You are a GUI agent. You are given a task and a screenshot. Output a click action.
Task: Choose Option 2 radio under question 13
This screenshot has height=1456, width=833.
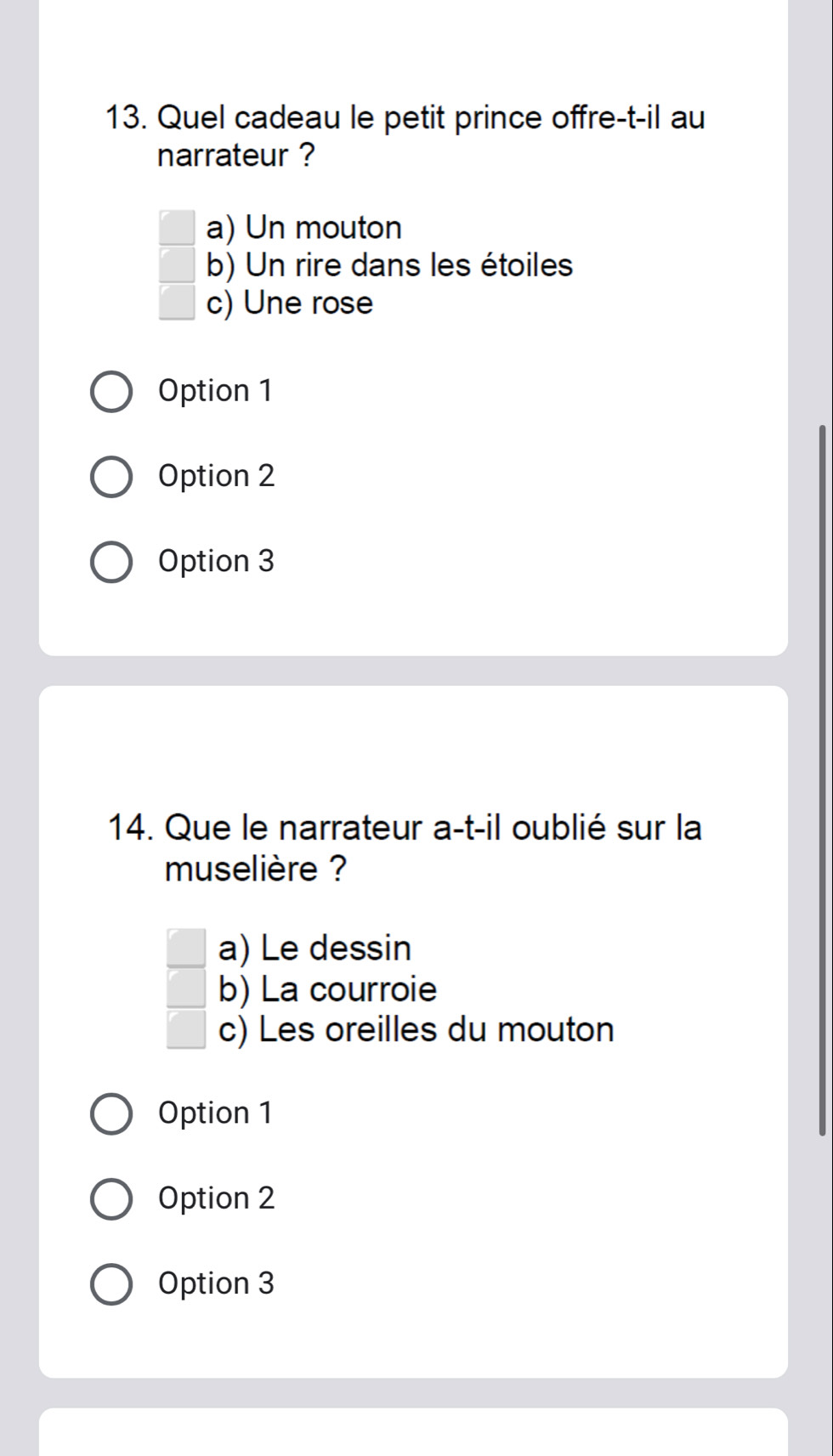111,477
